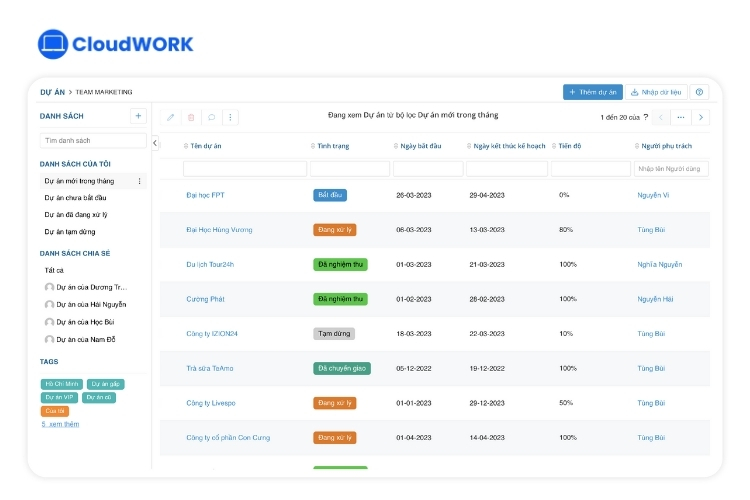
Task: Click the red trash delete icon
Action: tap(191, 117)
